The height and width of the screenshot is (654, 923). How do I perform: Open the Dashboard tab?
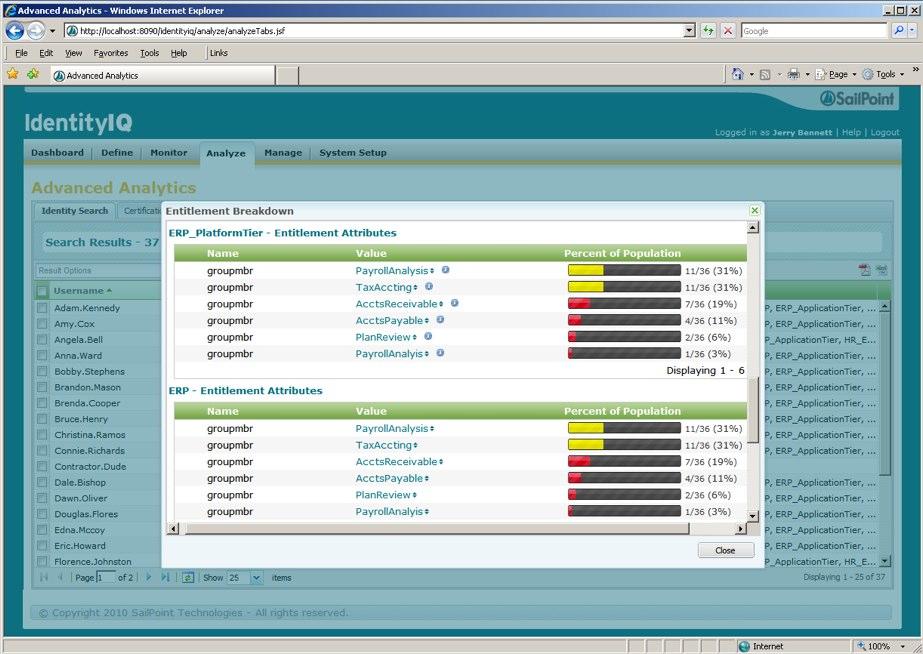click(57, 152)
